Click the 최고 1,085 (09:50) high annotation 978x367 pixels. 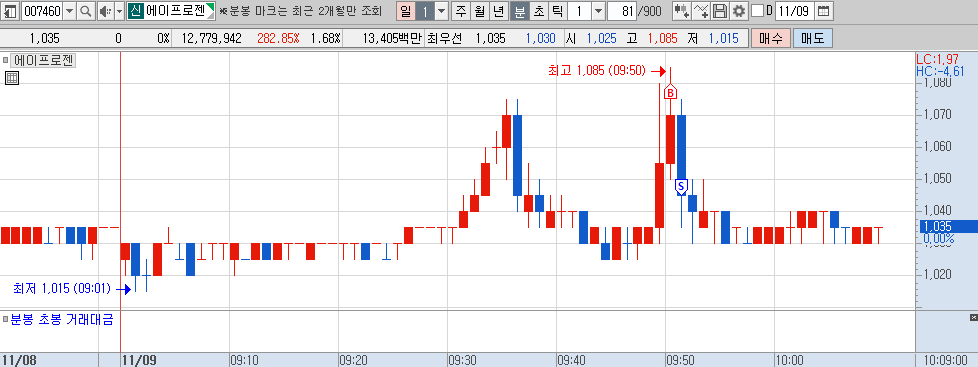pyautogui.click(x=596, y=71)
